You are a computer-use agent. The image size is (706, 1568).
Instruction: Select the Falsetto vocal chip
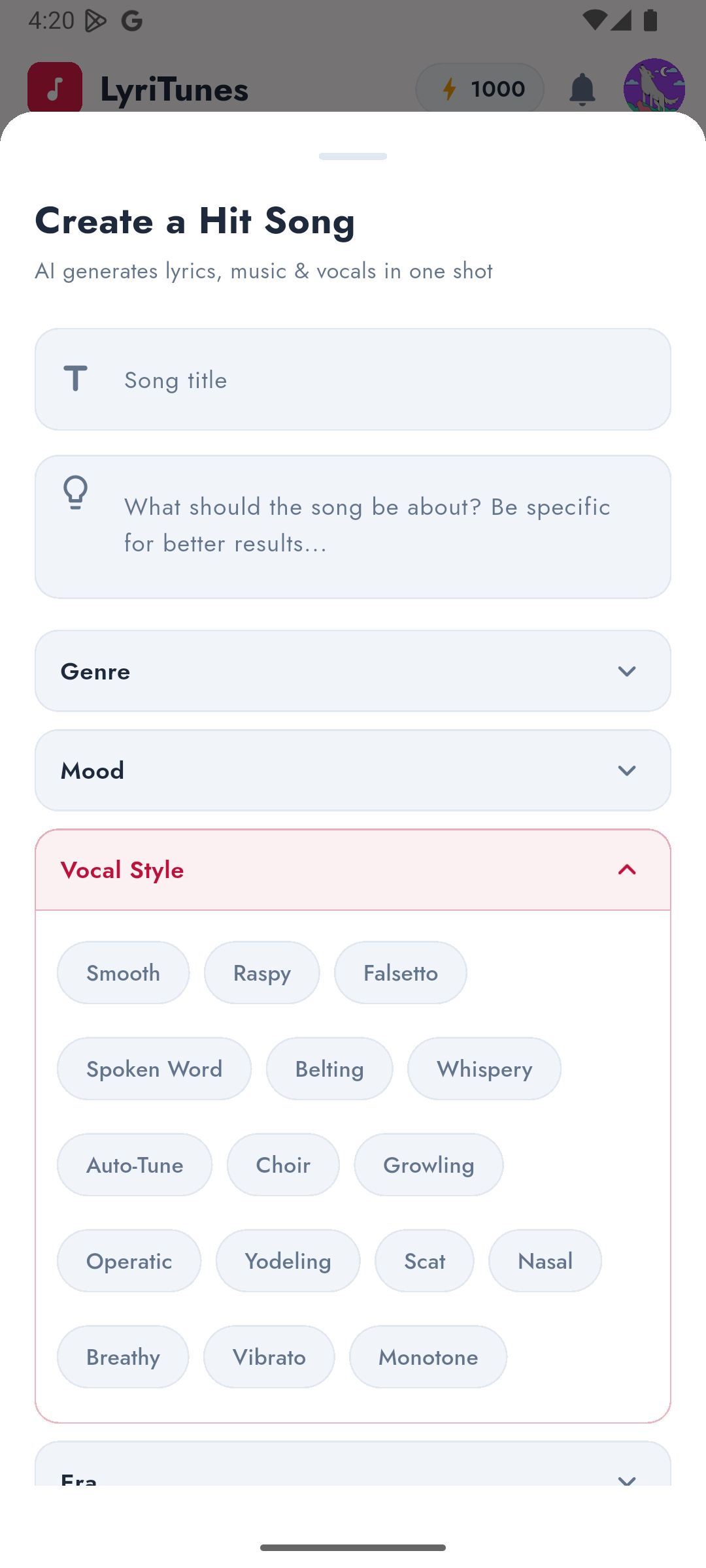click(400, 973)
